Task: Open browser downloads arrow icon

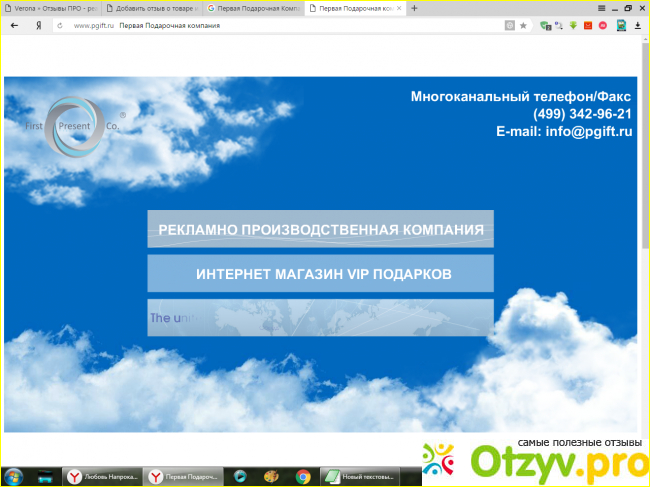Action: click(636, 25)
